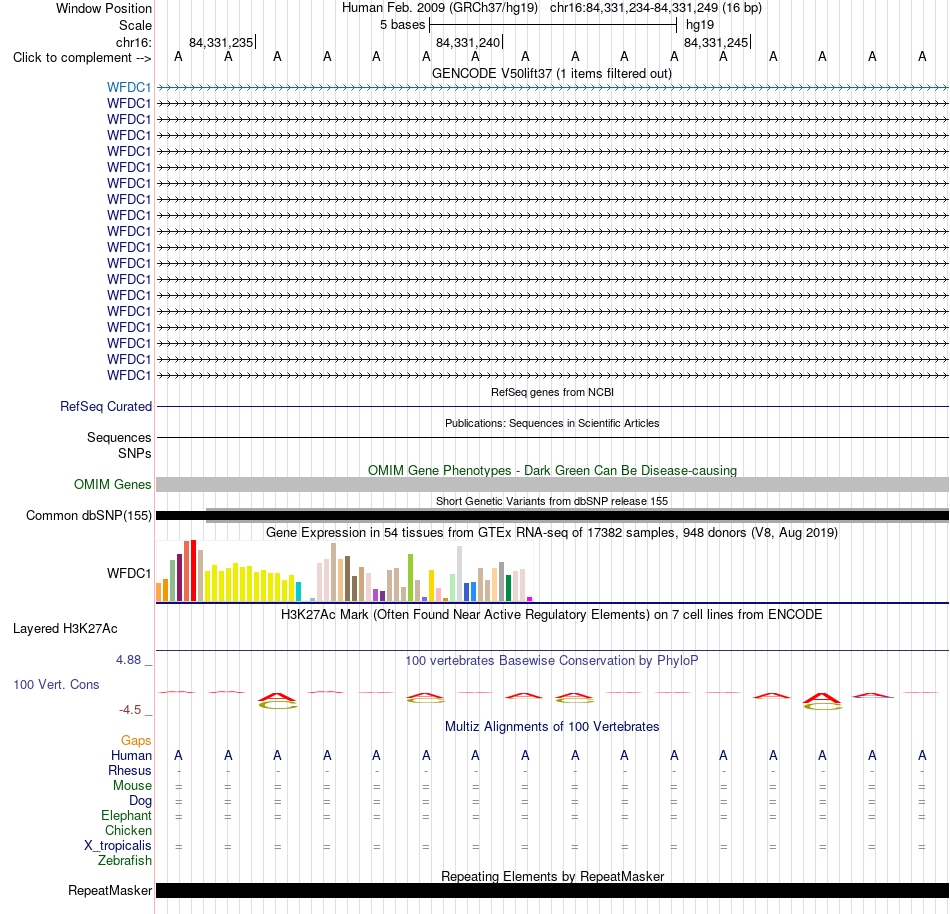Click the '5 bases' scale bar label

[x=402, y=25]
